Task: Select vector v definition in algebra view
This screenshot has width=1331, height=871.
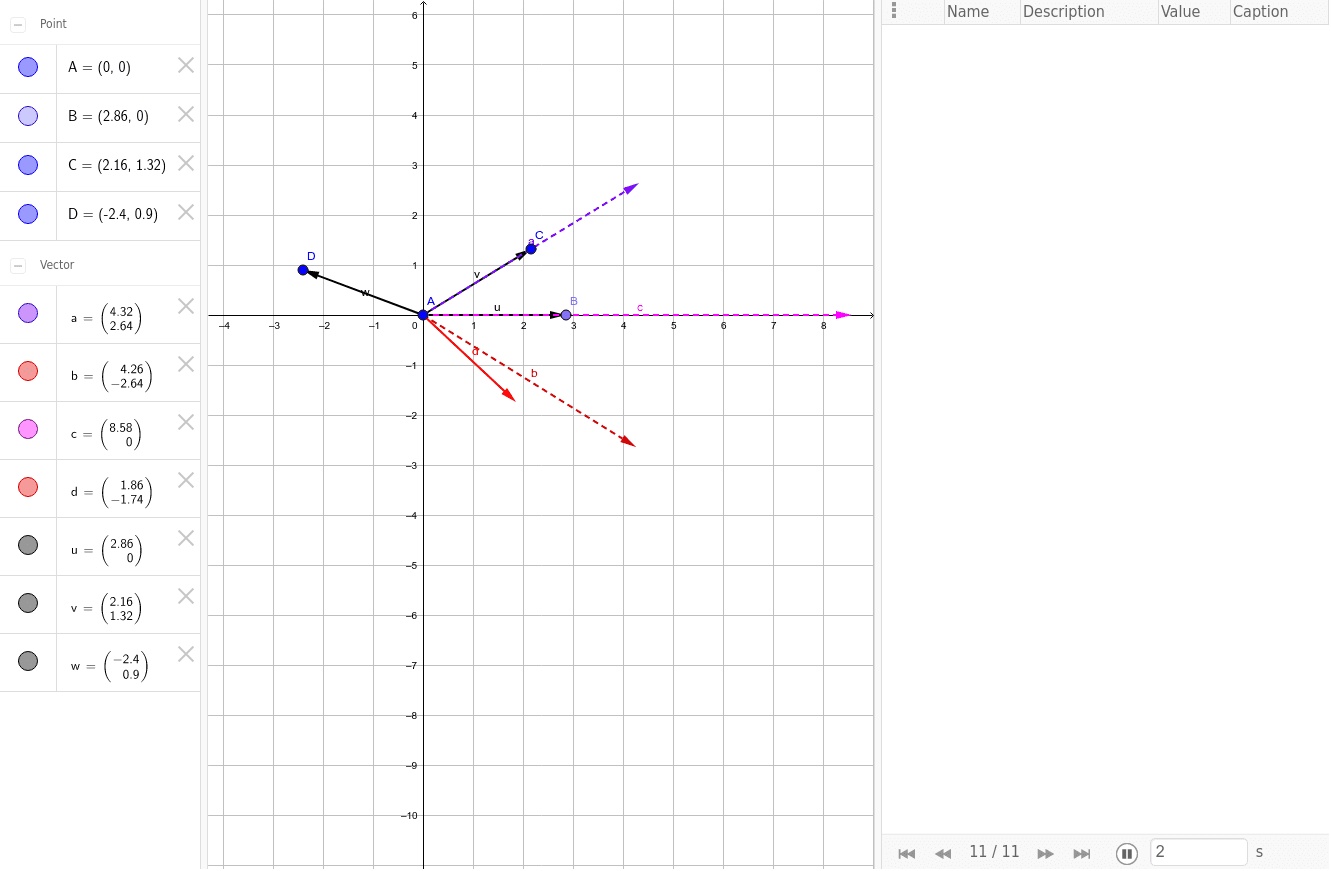Action: [x=106, y=609]
